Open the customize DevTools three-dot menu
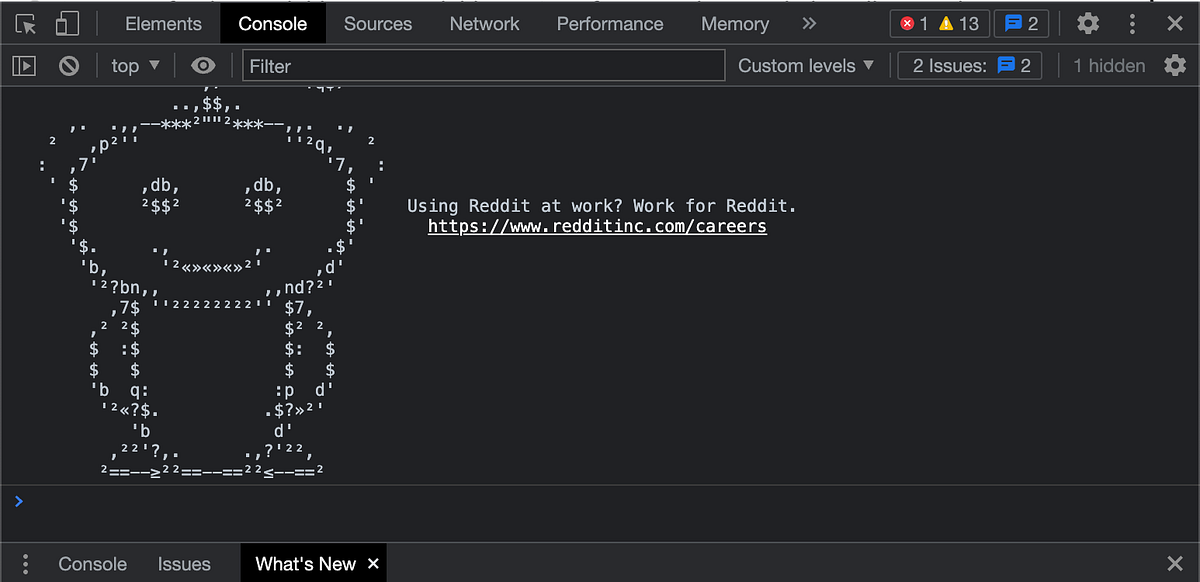The height and width of the screenshot is (582, 1200). click(x=1132, y=23)
